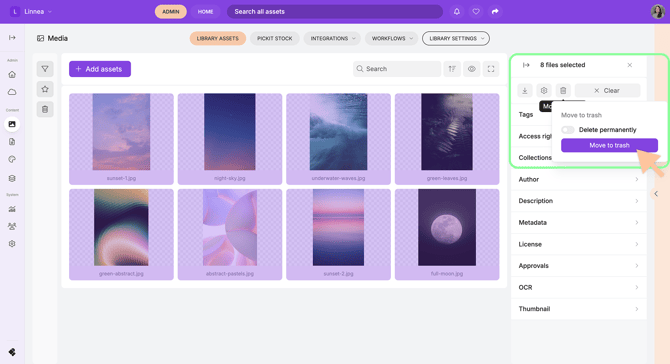Collapse the left sidebar with arrow icon
Screen dimensions: 670x364
(12, 38)
